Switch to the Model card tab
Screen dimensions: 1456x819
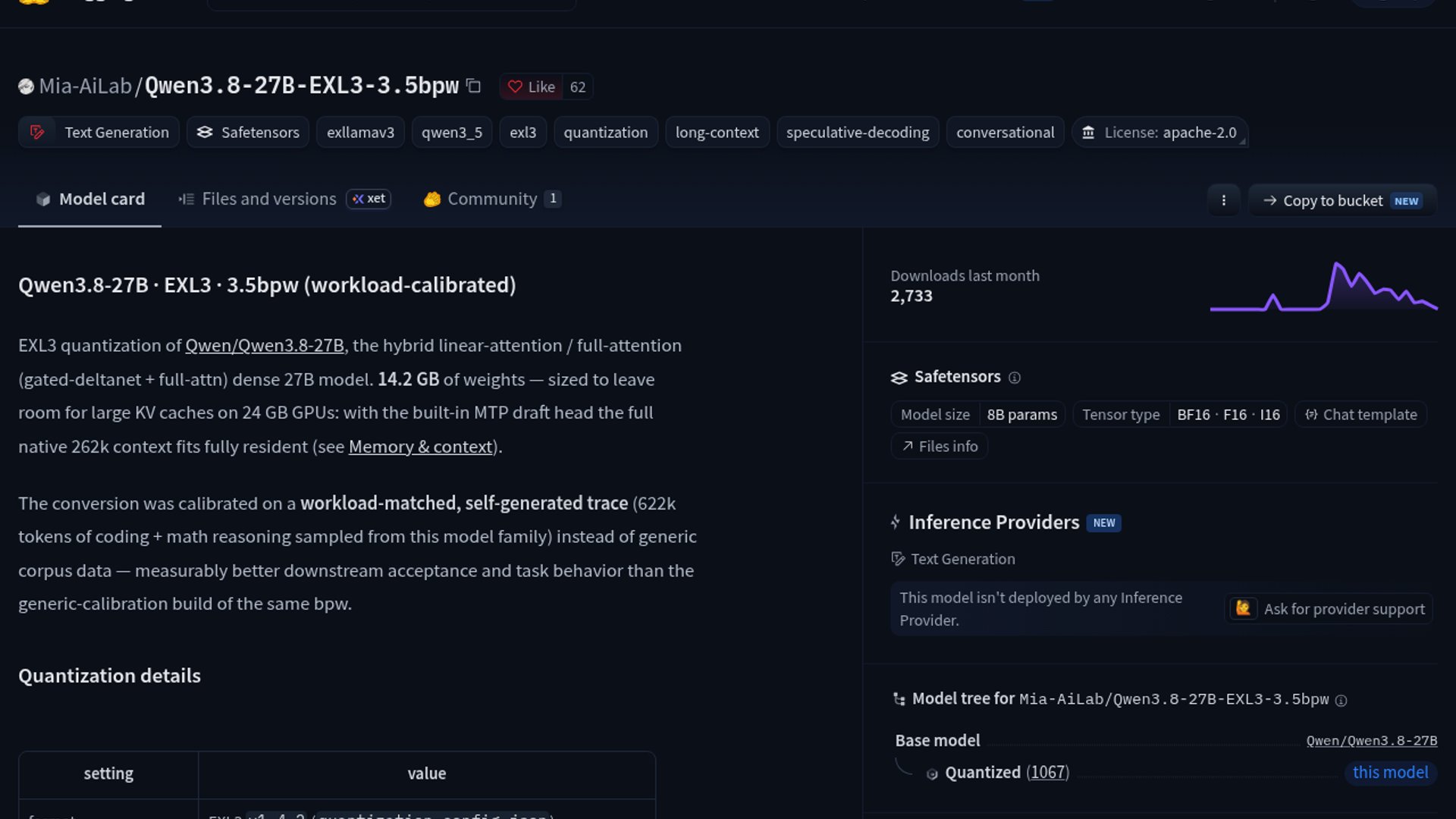pyautogui.click(x=89, y=199)
